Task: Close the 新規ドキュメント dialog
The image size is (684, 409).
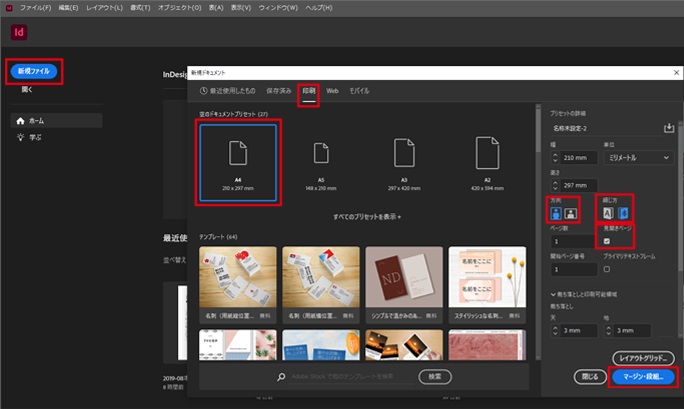Action: pos(676,72)
